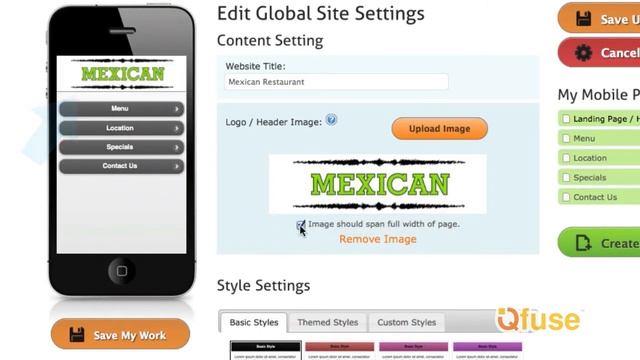Click the Remove Image link

(x=378, y=239)
